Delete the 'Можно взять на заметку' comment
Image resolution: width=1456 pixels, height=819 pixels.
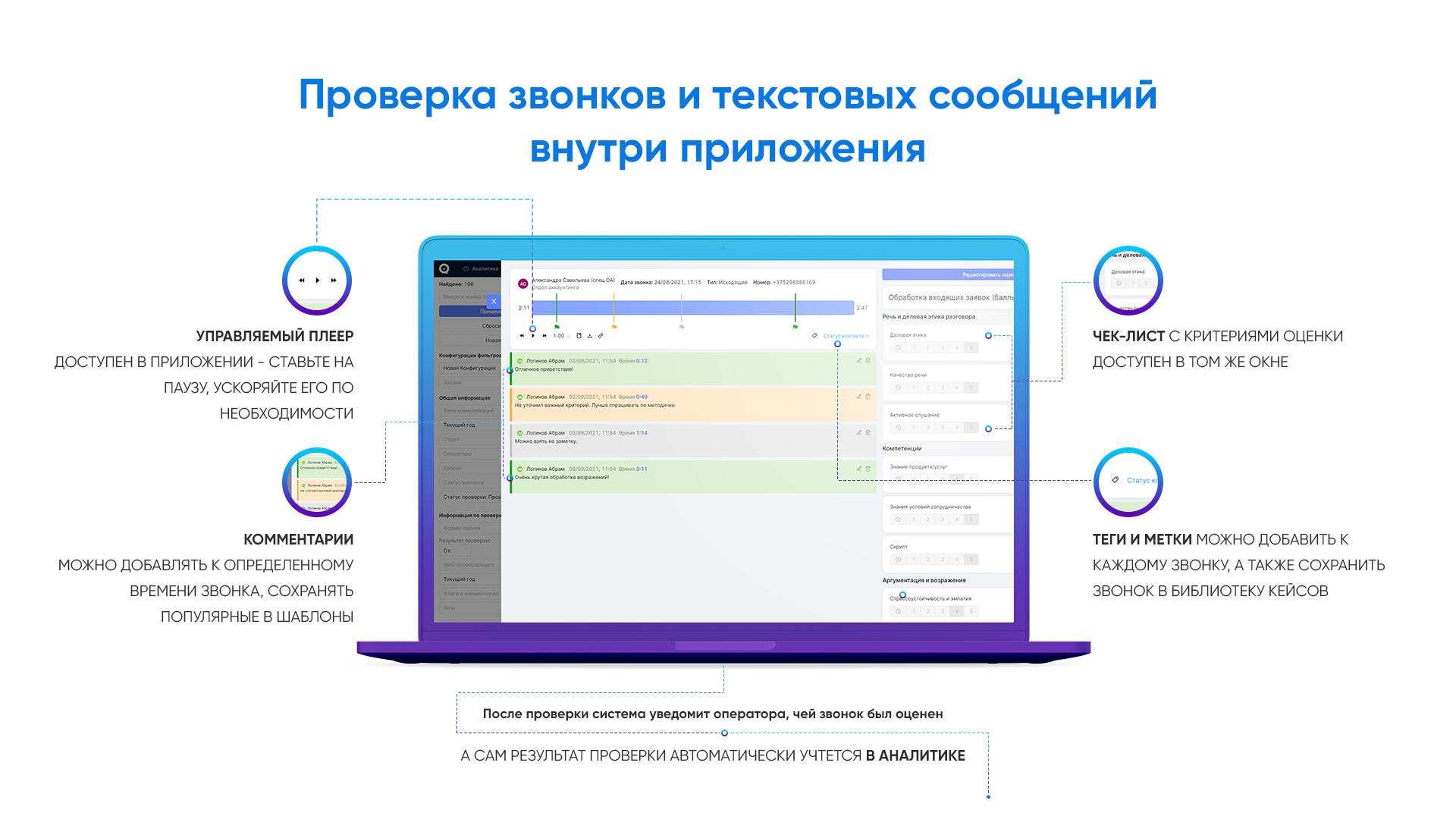[x=868, y=432]
